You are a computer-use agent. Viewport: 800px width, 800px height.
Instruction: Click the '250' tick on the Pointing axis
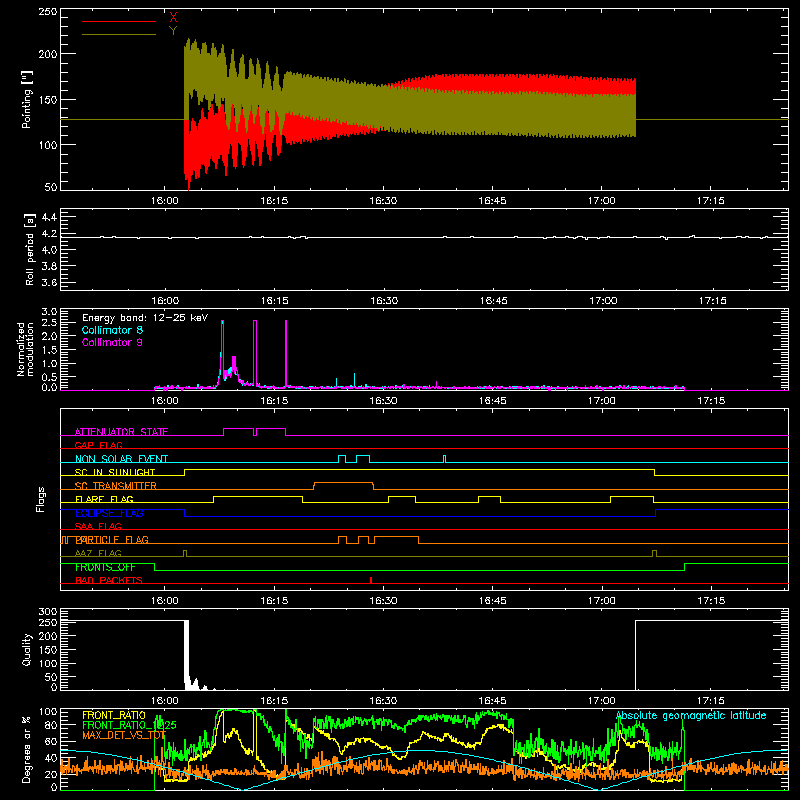48,12
